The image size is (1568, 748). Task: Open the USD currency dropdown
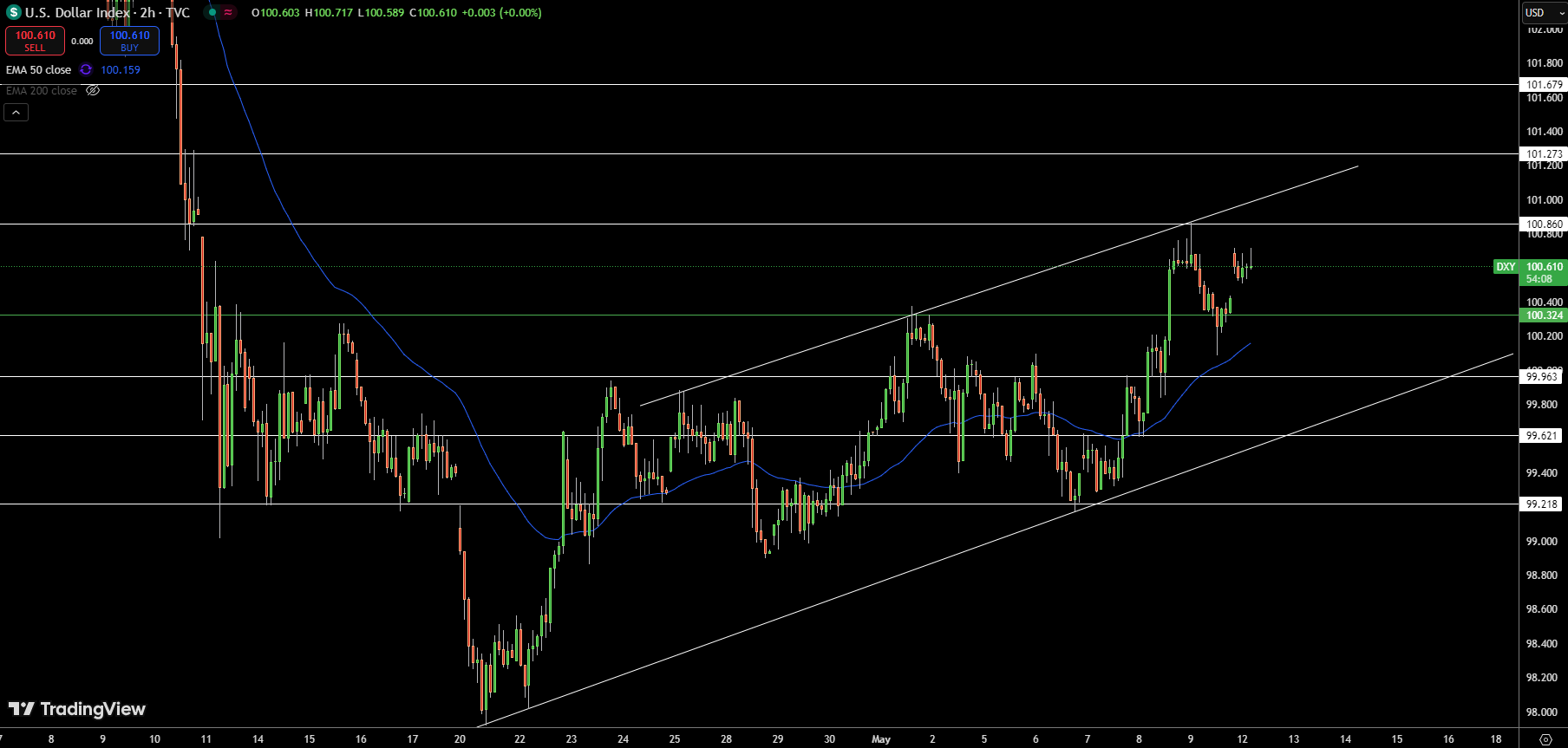[1545, 12]
